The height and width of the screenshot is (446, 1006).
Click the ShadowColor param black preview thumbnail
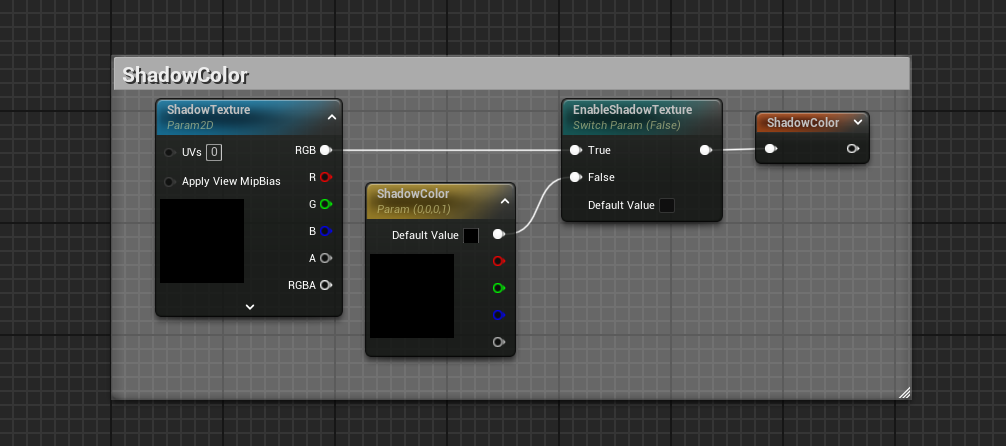412,296
